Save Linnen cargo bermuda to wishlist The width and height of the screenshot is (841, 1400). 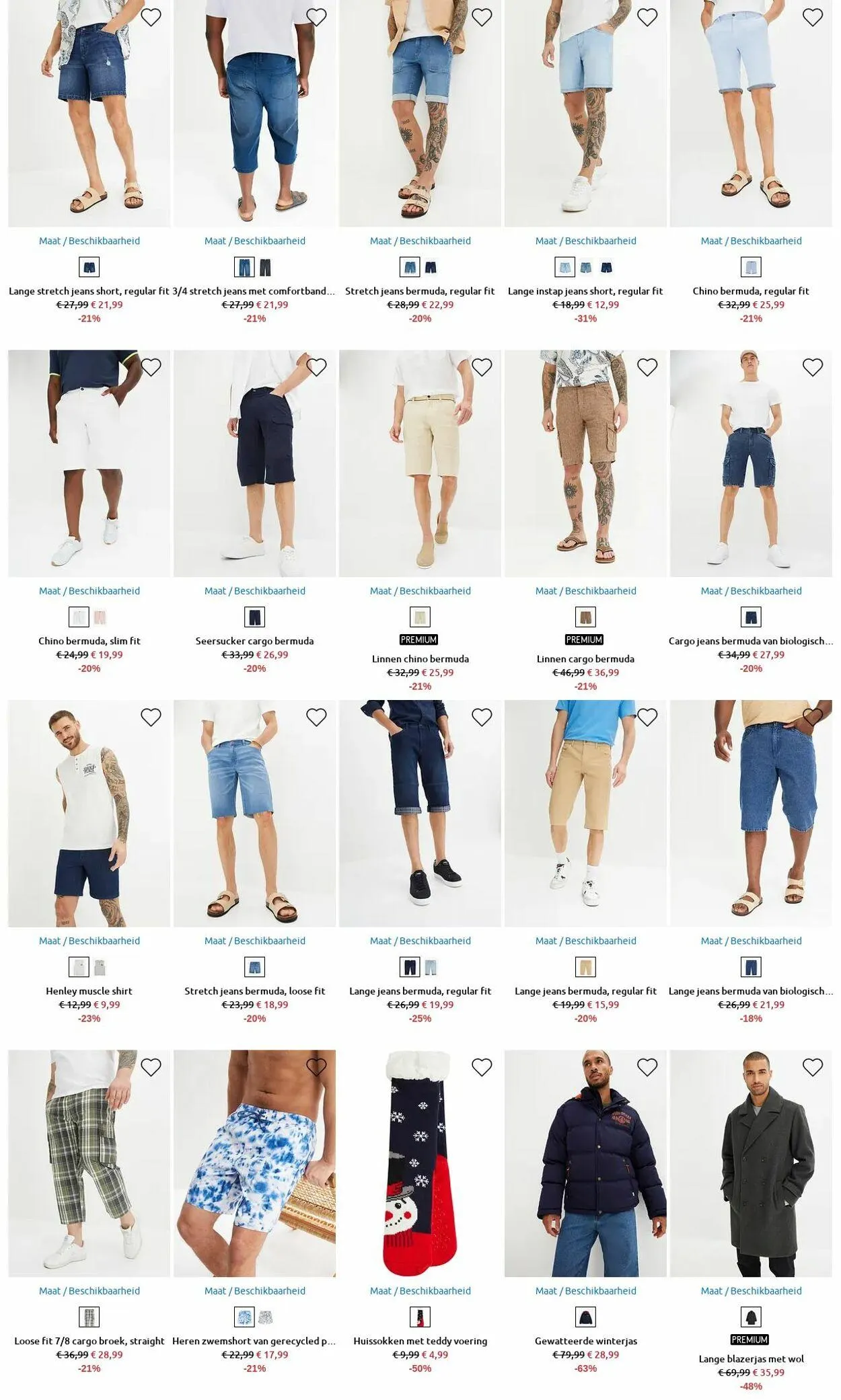pos(647,367)
